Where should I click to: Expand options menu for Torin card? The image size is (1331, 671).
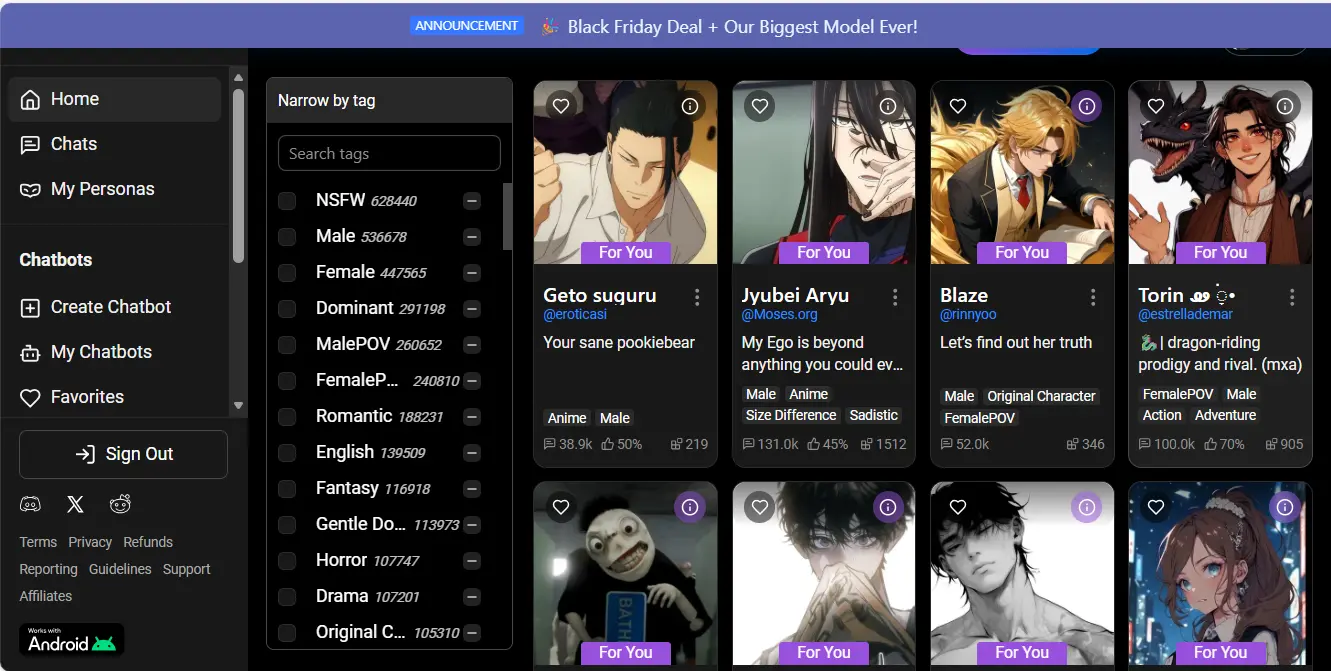point(1292,297)
